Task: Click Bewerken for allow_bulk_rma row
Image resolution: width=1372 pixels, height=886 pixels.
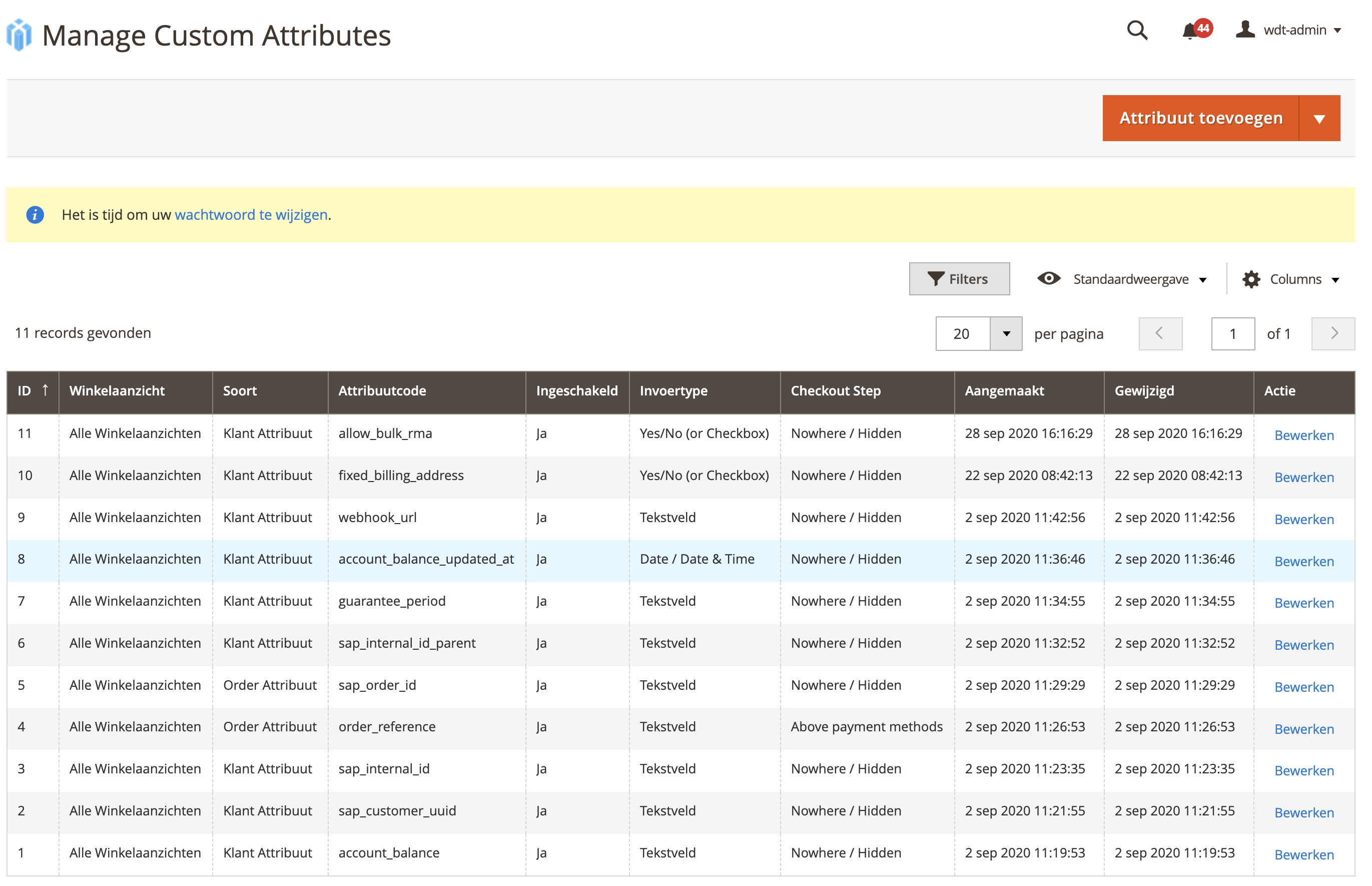Action: tap(1303, 435)
